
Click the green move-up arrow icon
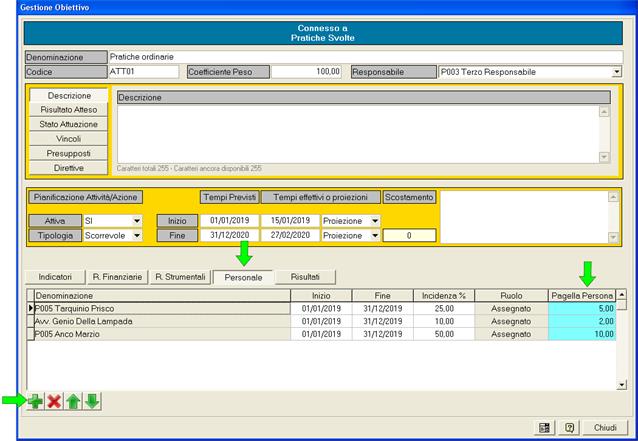tap(73, 401)
